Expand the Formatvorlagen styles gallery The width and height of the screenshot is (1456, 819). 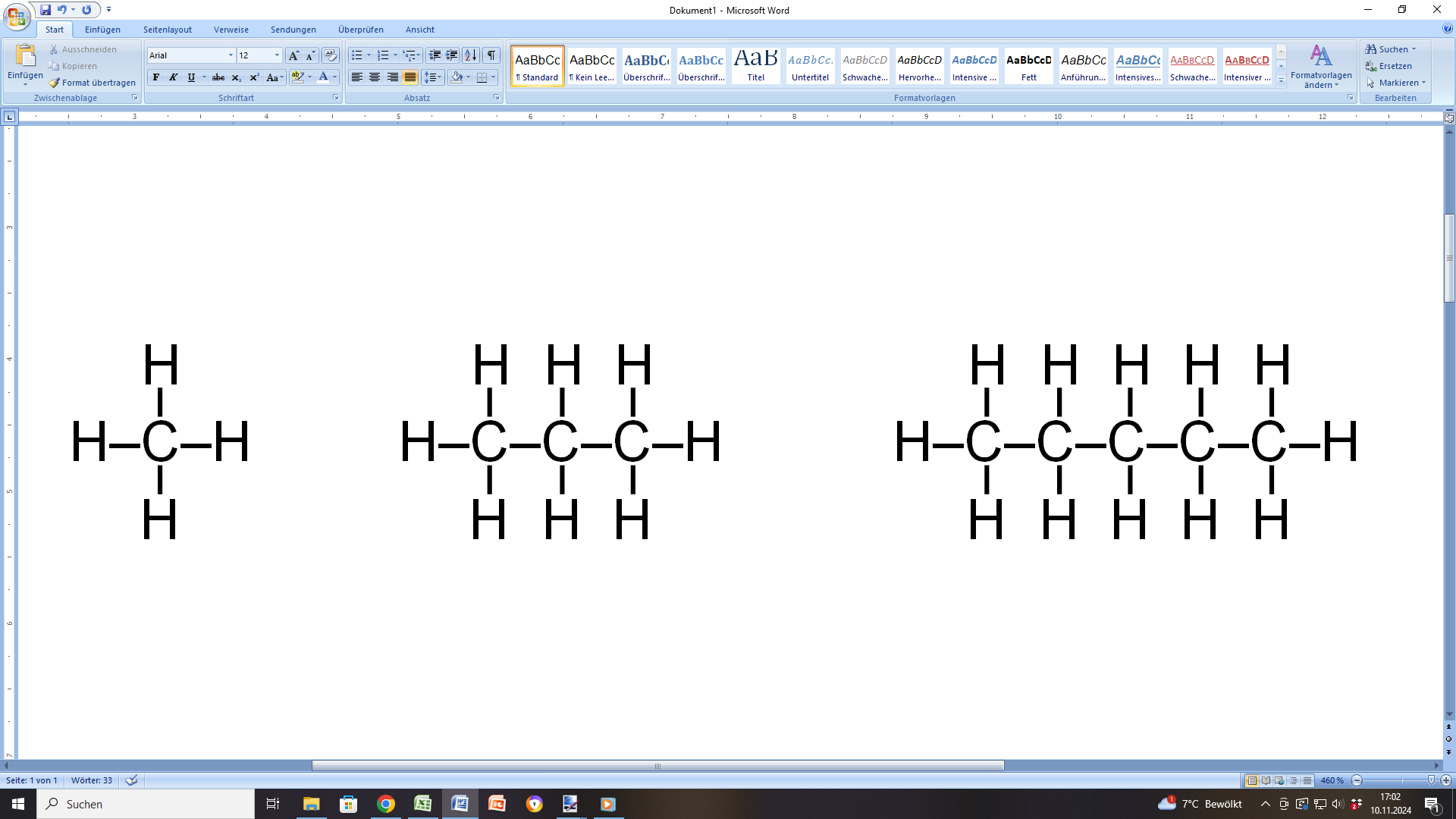click(1281, 81)
